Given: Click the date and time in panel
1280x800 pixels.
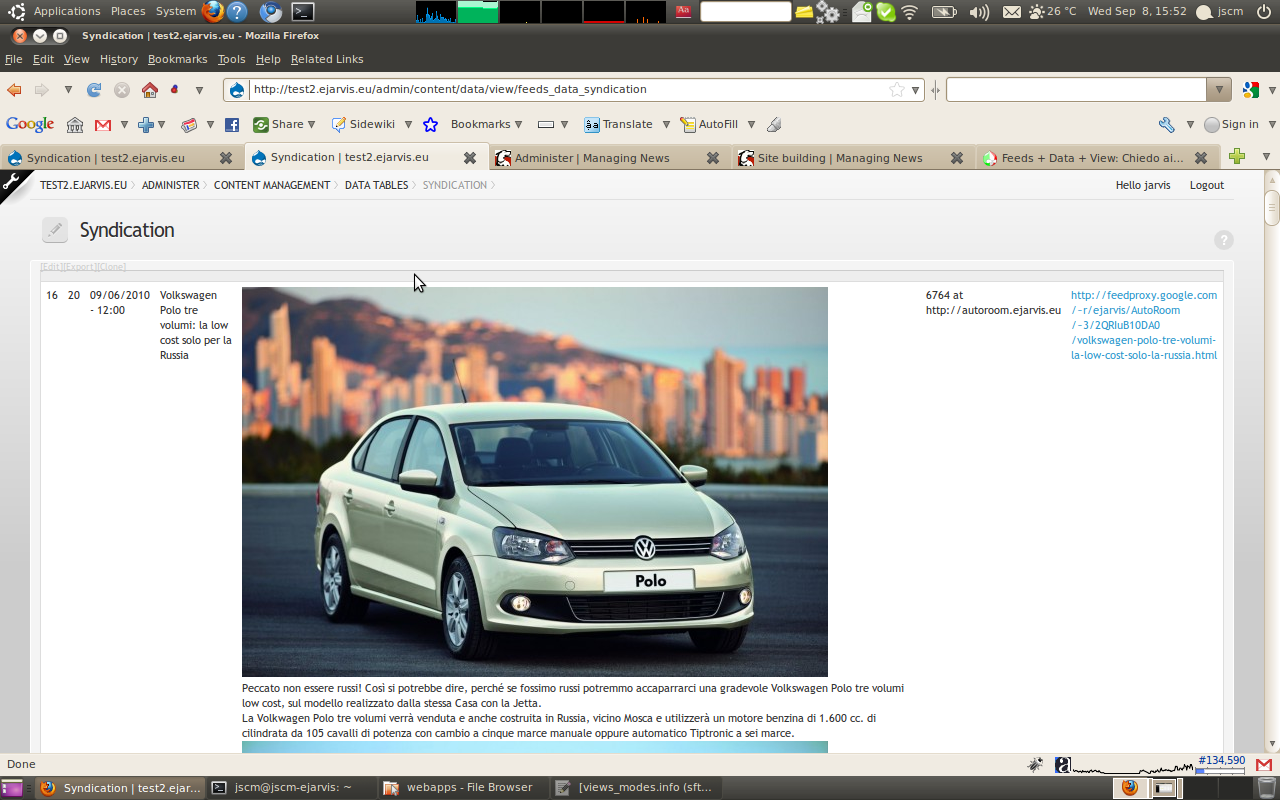Looking at the screenshot, I should [x=1137, y=12].
